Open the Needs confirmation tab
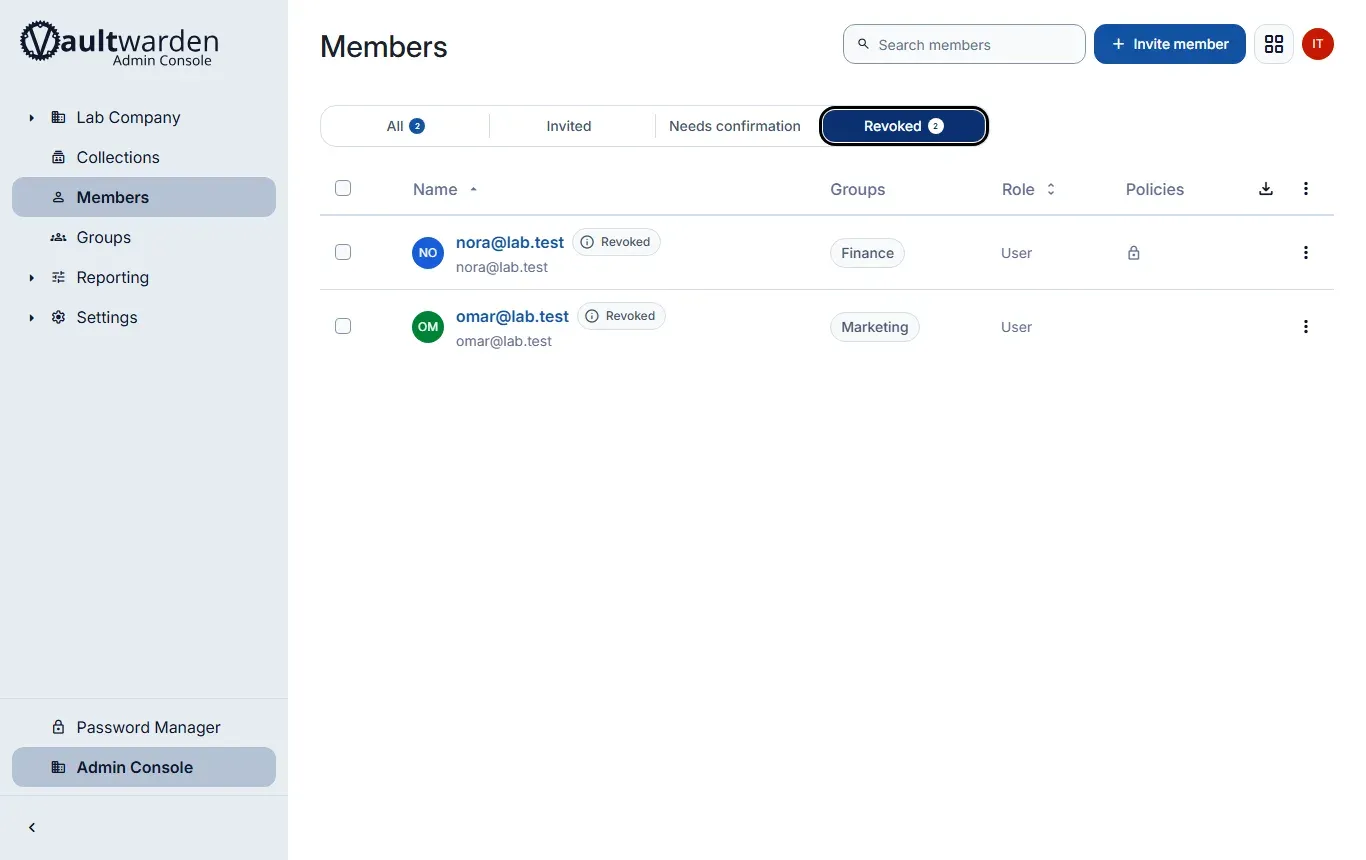Image resolution: width=1366 pixels, height=860 pixels. (735, 126)
